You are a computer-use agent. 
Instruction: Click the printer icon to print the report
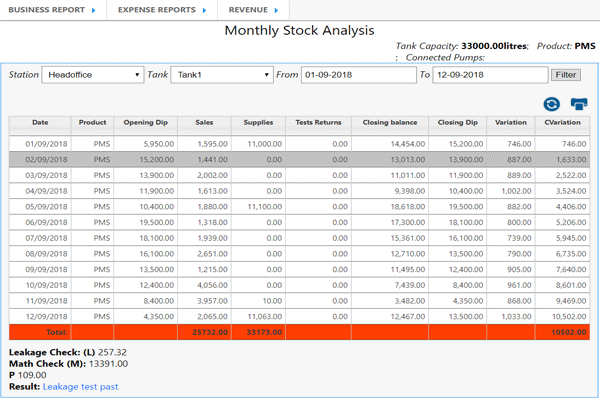[x=579, y=104]
